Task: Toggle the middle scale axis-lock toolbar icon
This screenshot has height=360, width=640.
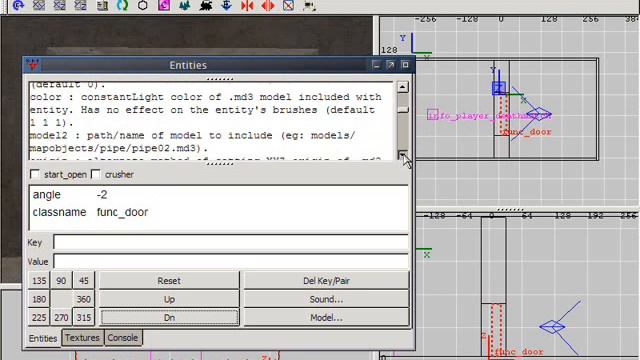Action: [x=60, y=6]
